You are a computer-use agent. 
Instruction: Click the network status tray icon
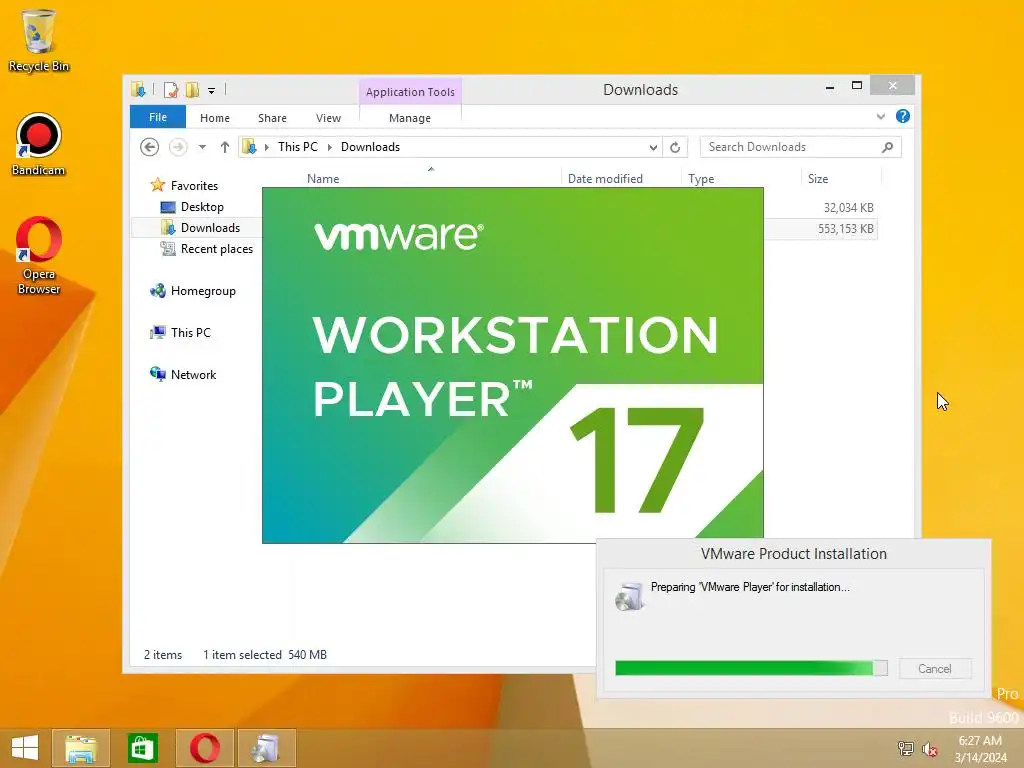pyautogui.click(x=905, y=748)
